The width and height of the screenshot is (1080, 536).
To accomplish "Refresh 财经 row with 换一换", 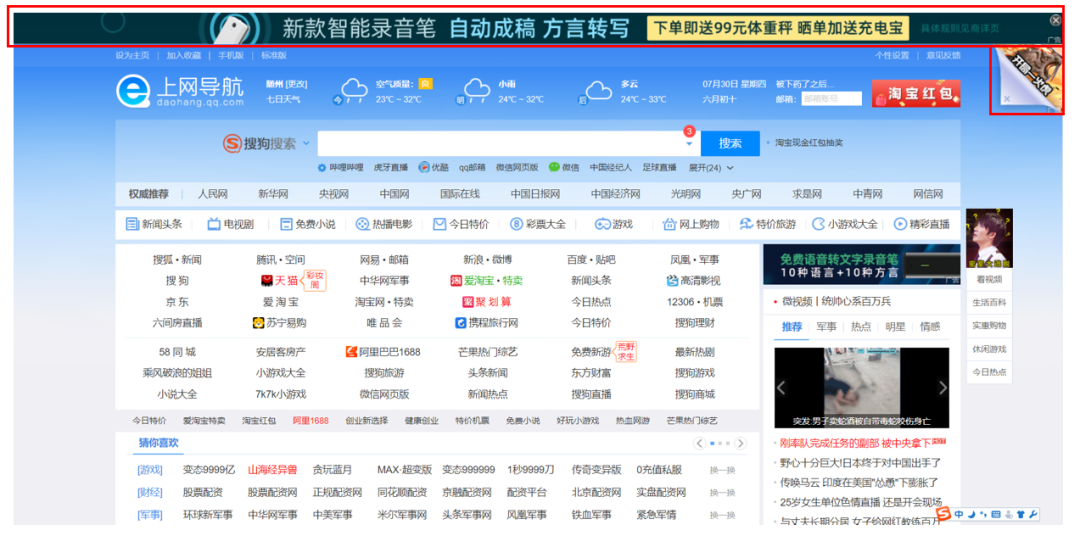I will [723, 493].
